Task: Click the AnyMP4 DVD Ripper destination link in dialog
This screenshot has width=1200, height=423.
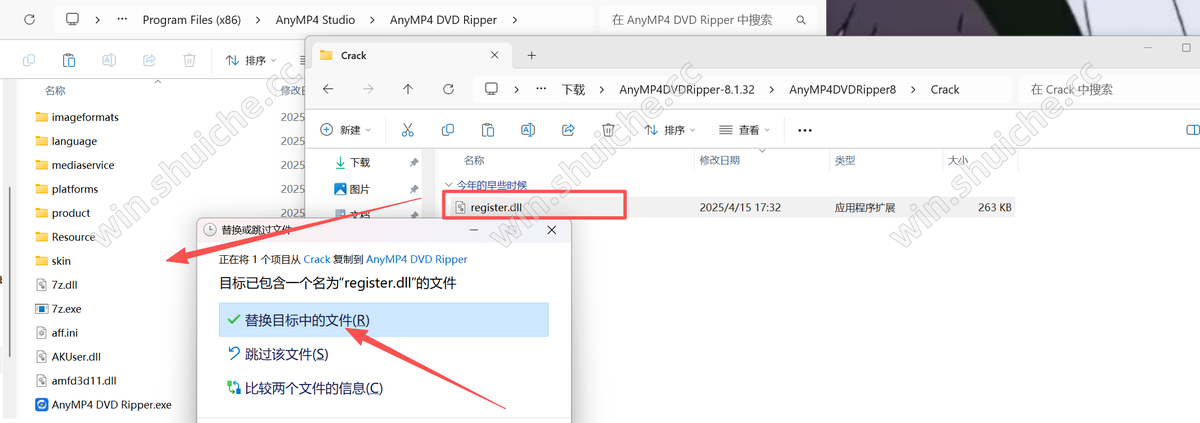Action: [417, 258]
